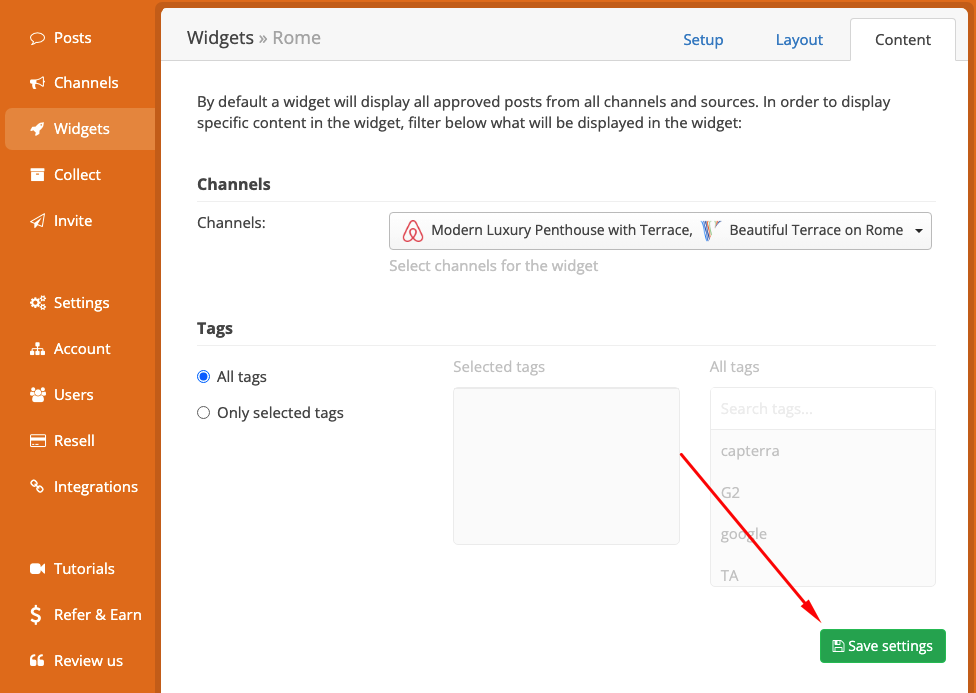Screen dimensions: 976x693
Task: Click the Refer & Earn dollar icon
Action: 35,615
